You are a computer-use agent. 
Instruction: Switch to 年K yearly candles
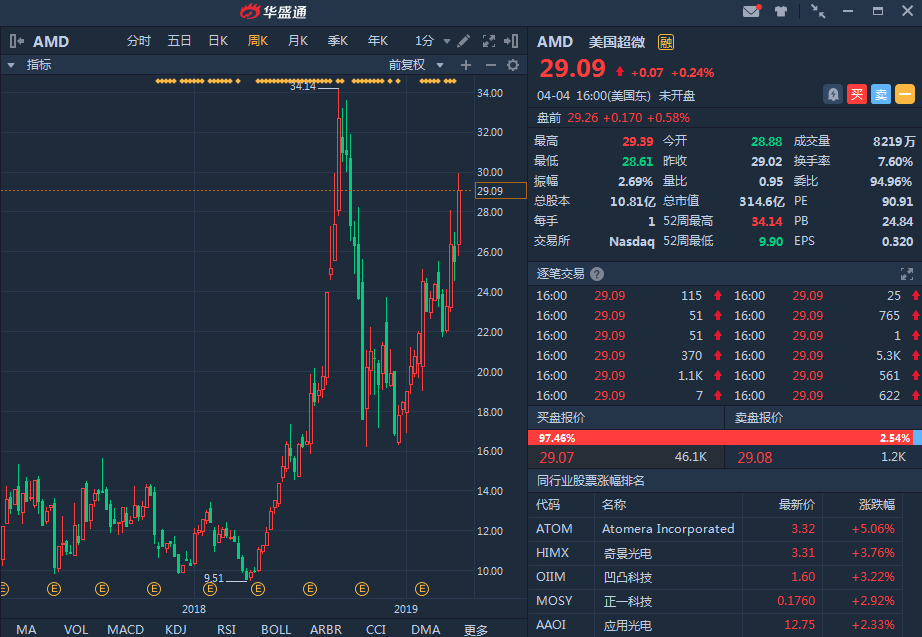(378, 41)
